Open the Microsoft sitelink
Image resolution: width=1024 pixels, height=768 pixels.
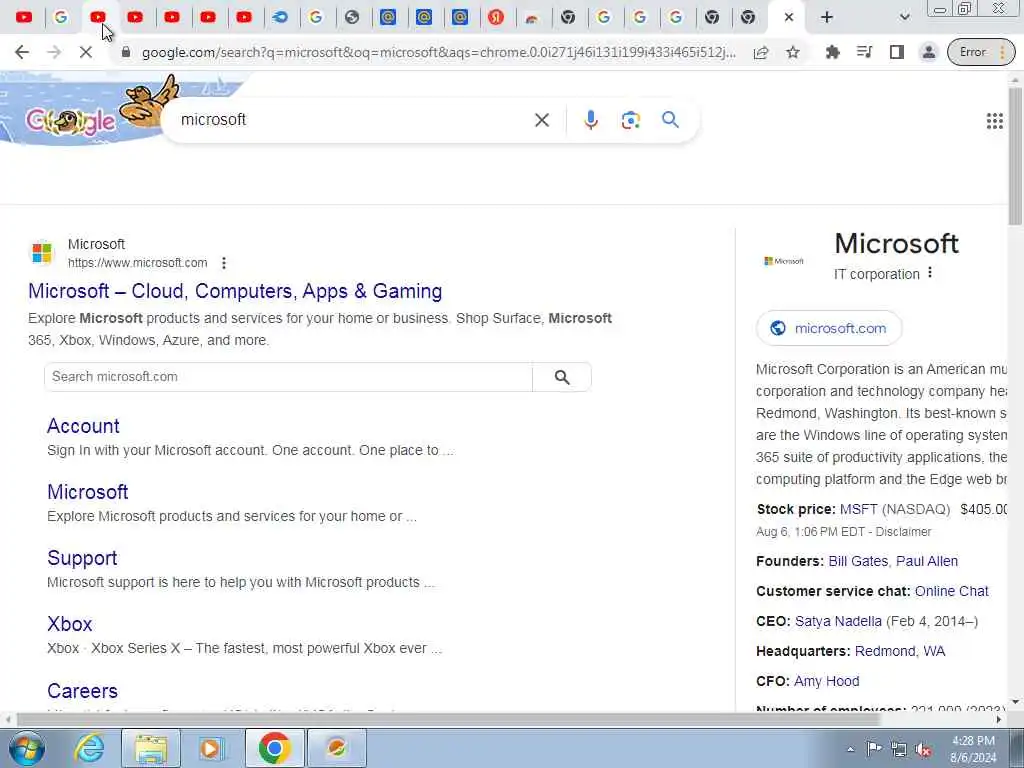[x=88, y=492]
